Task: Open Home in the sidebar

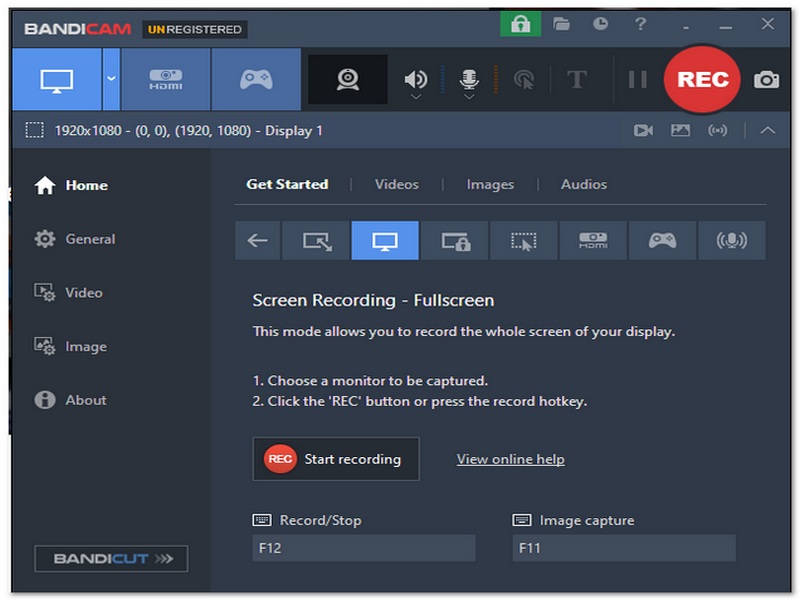Action: (x=71, y=185)
